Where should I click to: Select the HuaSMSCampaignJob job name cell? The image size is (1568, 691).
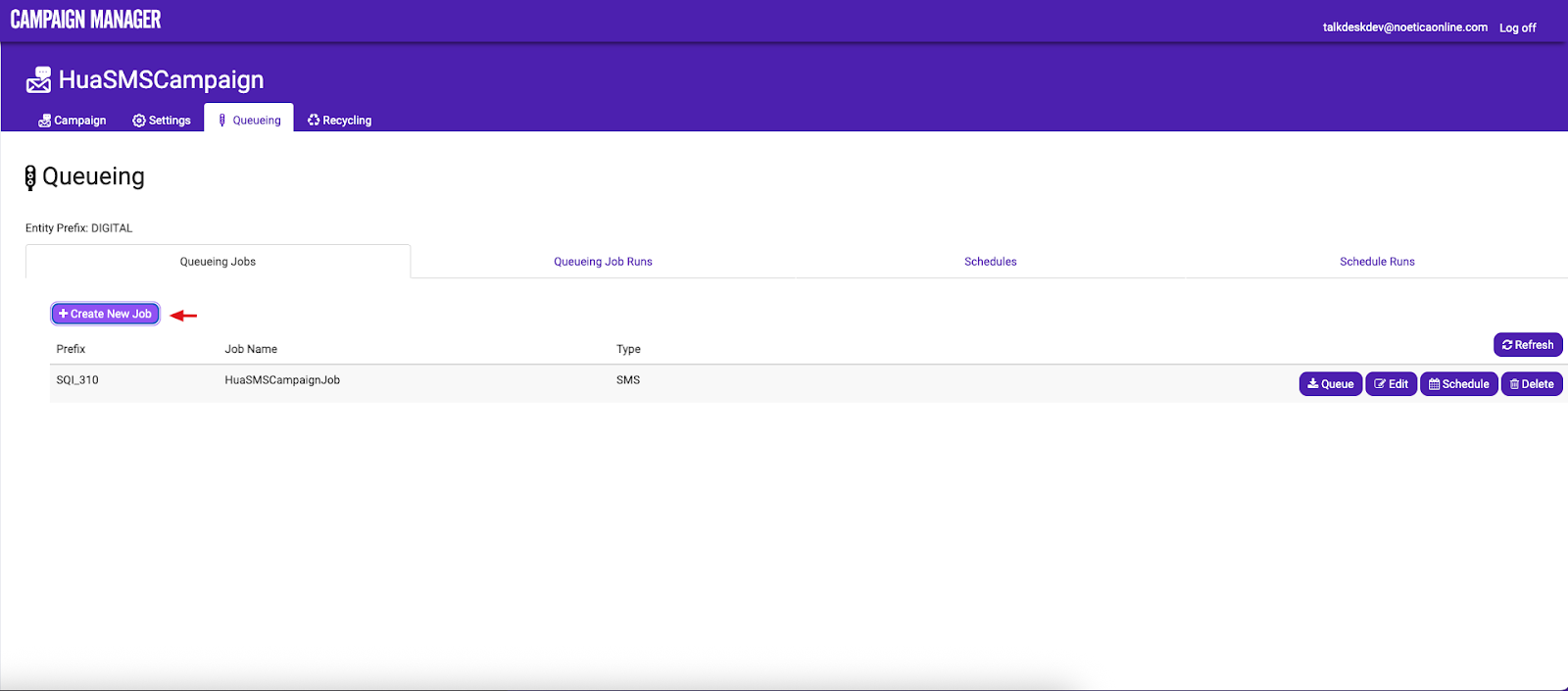(x=282, y=380)
